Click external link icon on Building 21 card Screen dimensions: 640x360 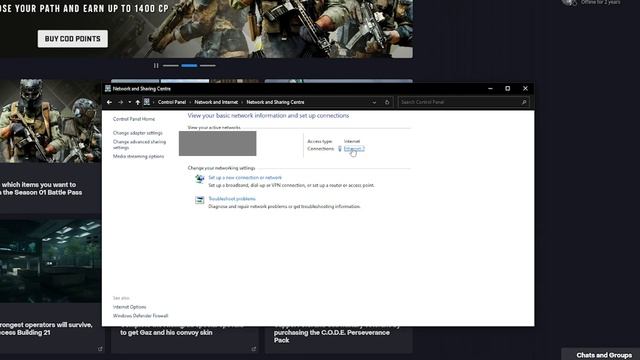[100, 349]
